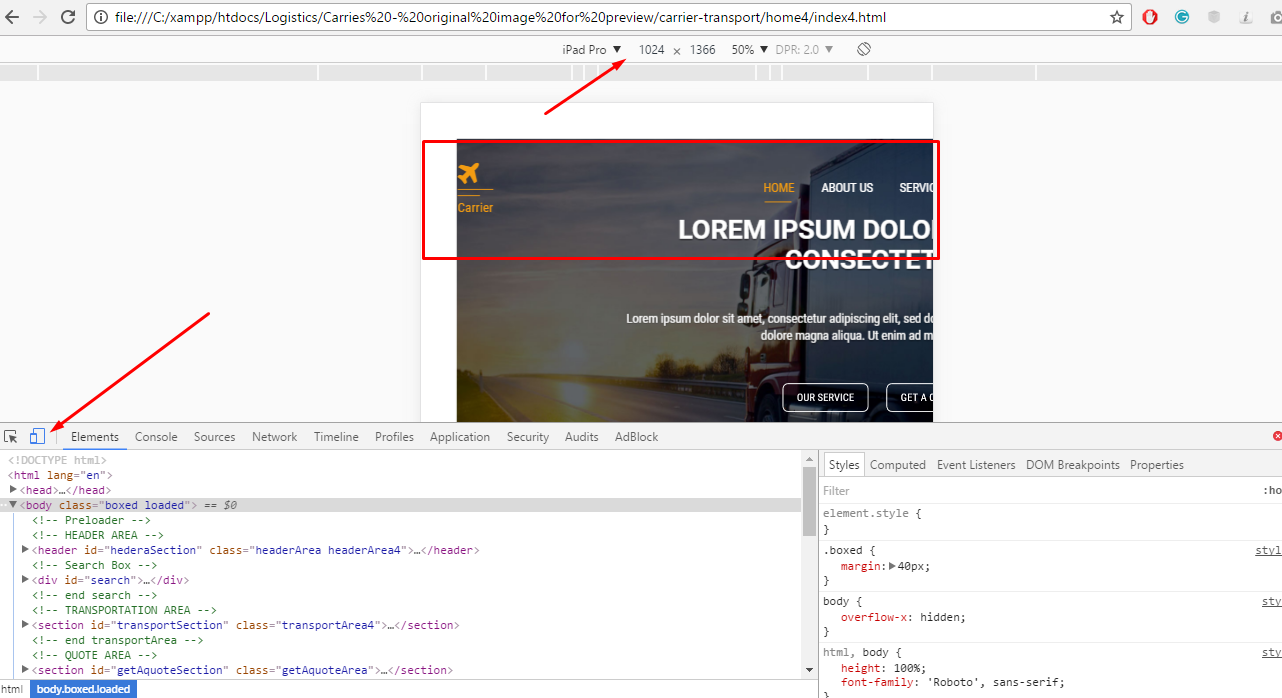1282x698 pixels.
Task: Open the Opera extension icon
Action: tap(1150, 17)
